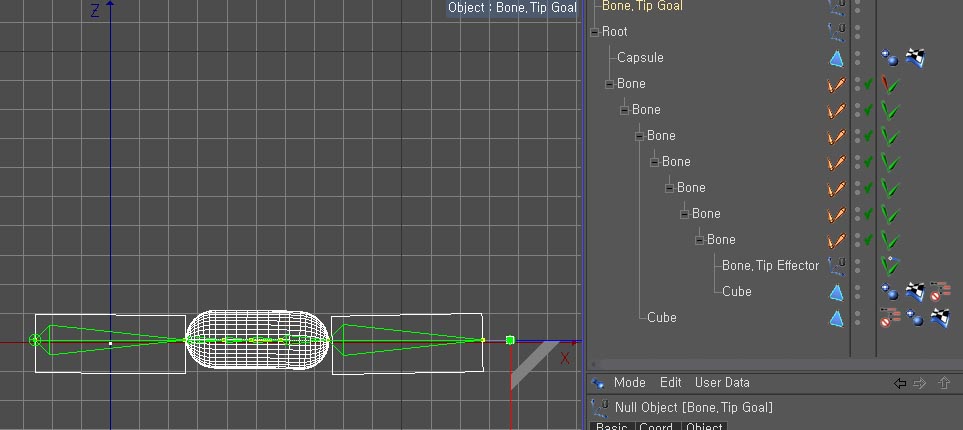Click the green goal handle square in viewport
Viewport: 963px width, 430px height.
click(x=510, y=340)
